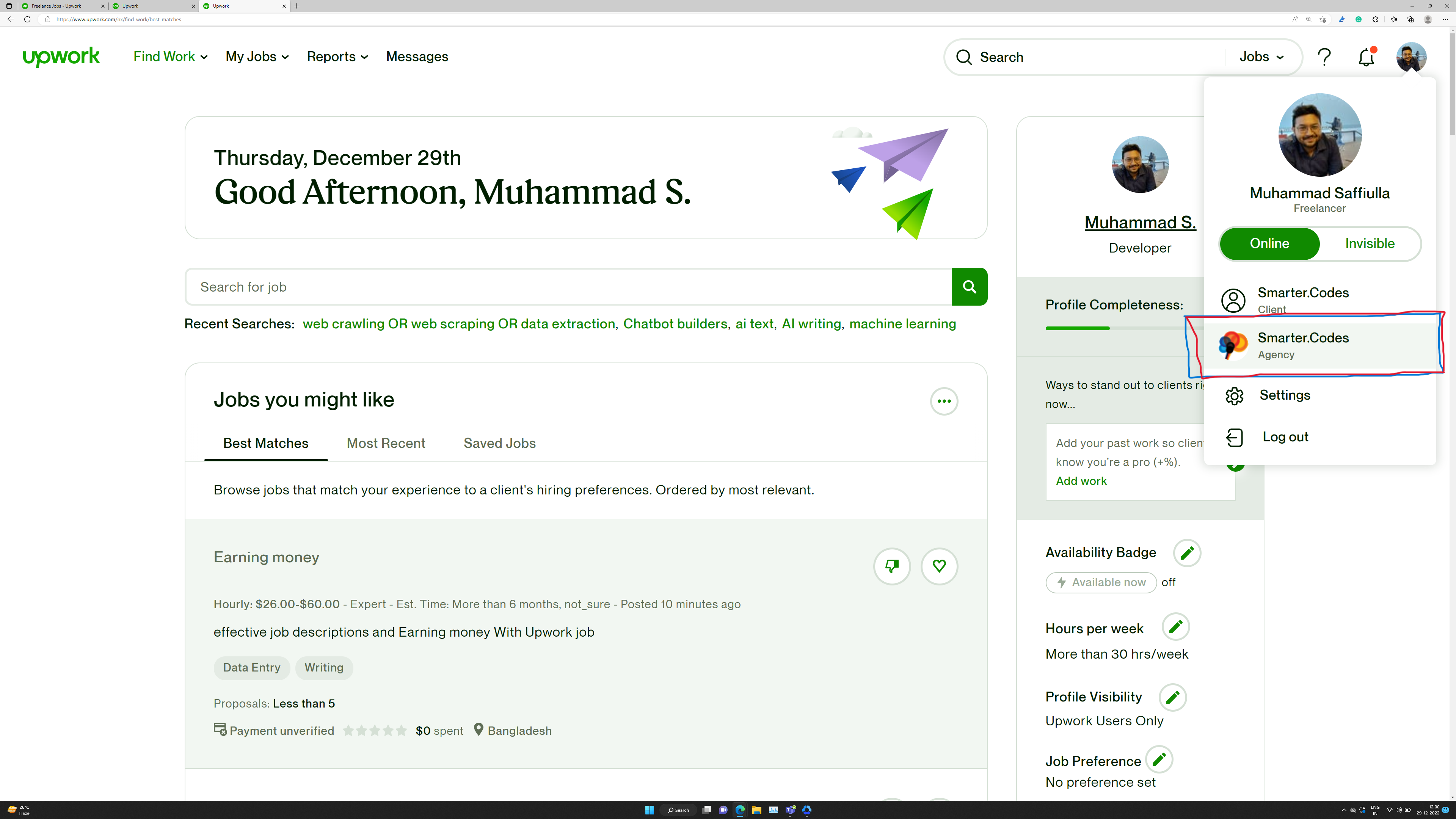Viewport: 1456px width, 819px height.
Task: Open browser Collections icon
Action: pos(1411,19)
